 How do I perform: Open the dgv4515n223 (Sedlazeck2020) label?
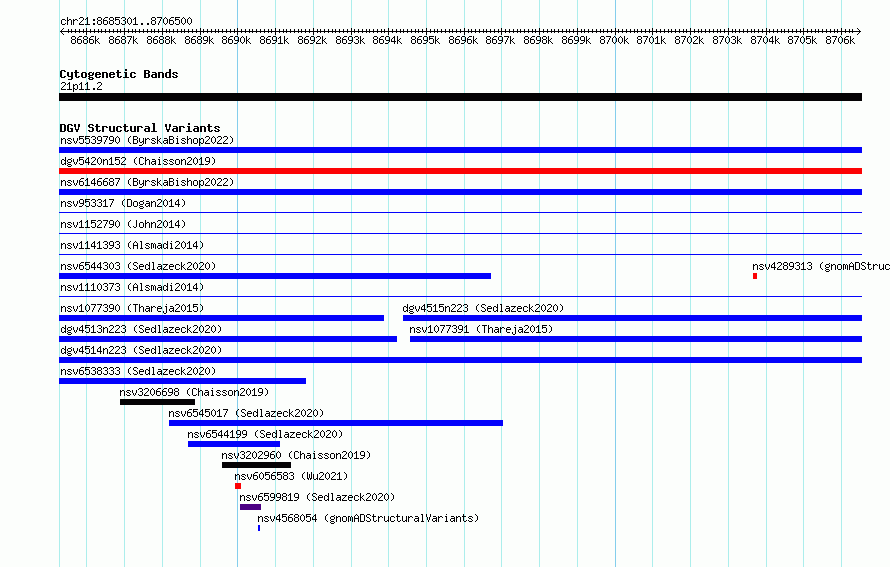[x=483, y=308]
